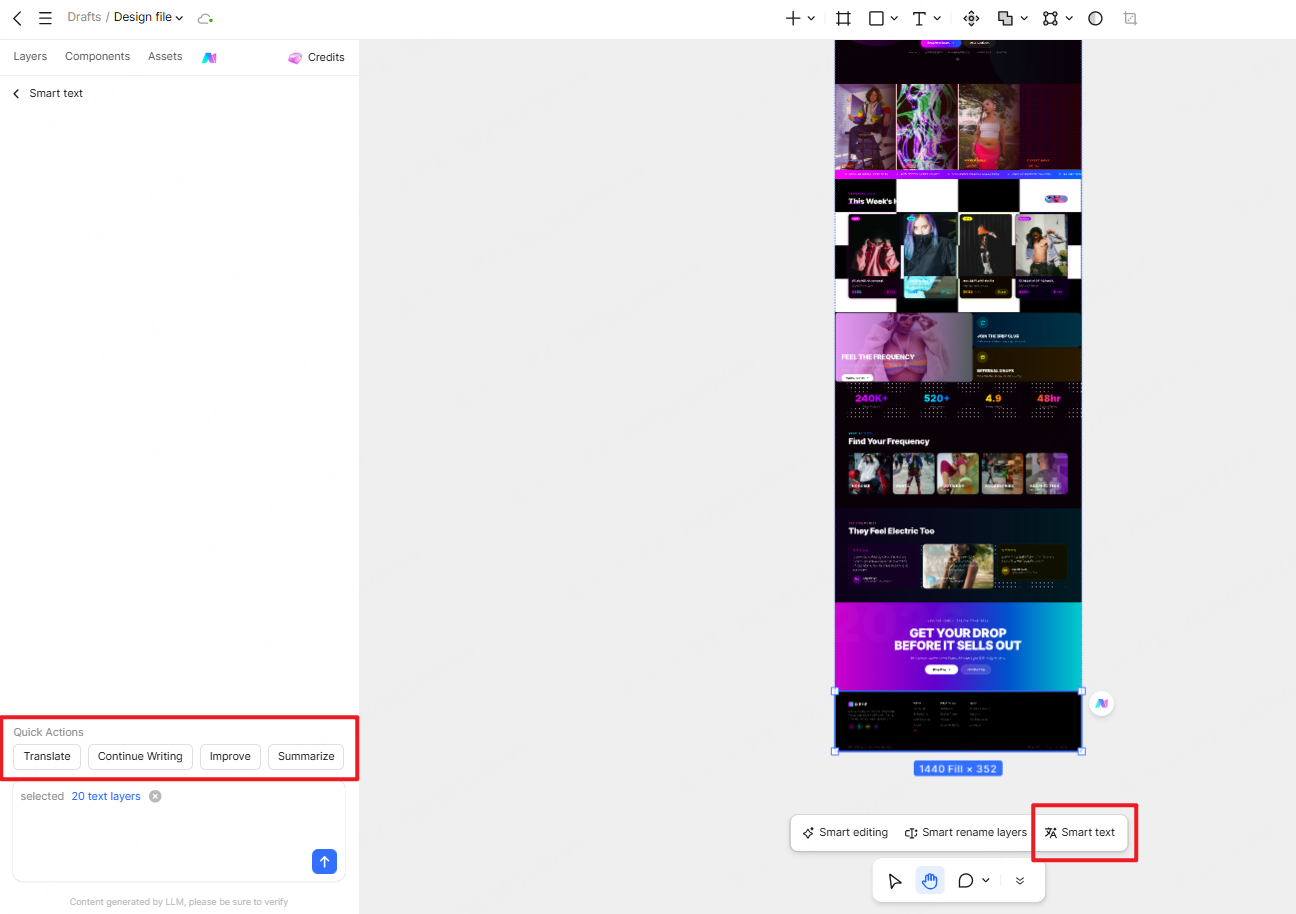
Task: Switch to the Components tab
Action: coord(97,57)
